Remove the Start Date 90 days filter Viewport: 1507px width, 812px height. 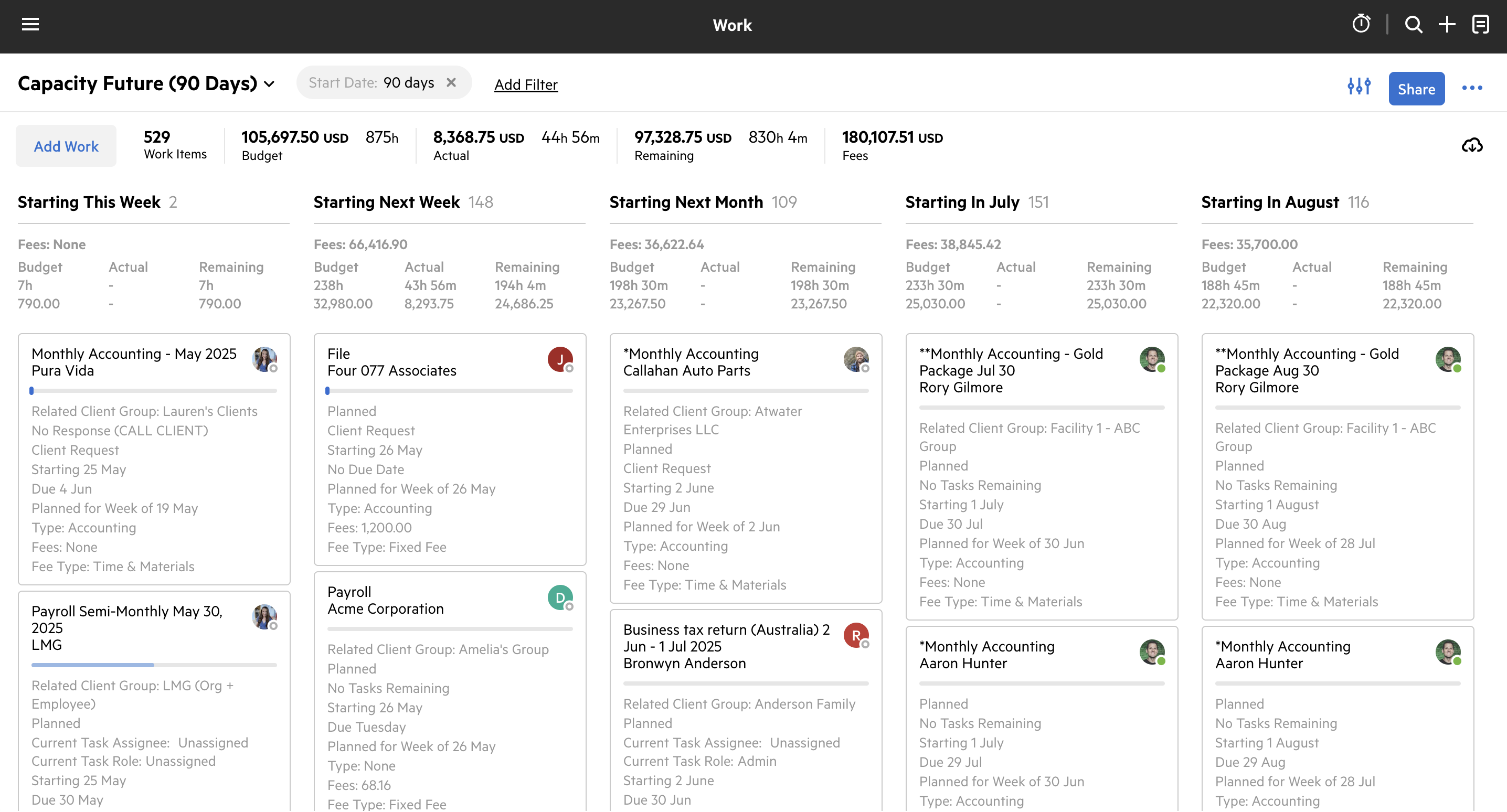(x=451, y=82)
